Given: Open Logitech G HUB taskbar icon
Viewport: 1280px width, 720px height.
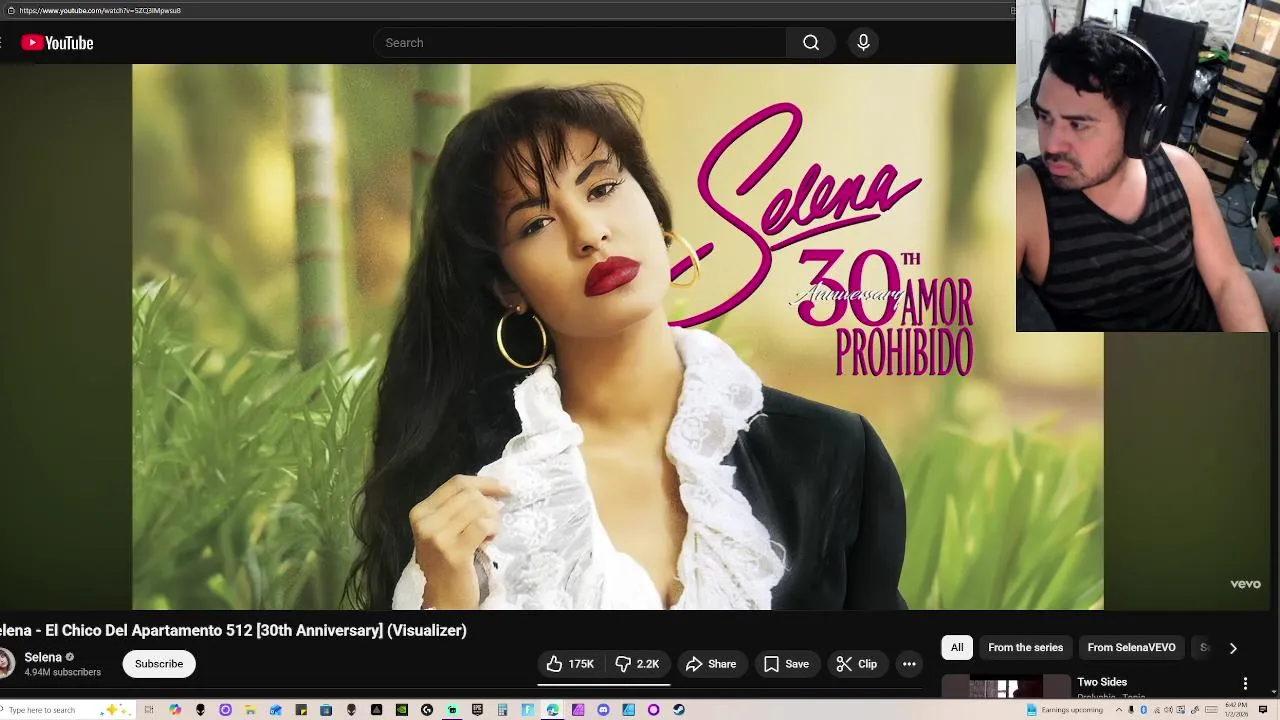Looking at the screenshot, I should pyautogui.click(x=427, y=710).
